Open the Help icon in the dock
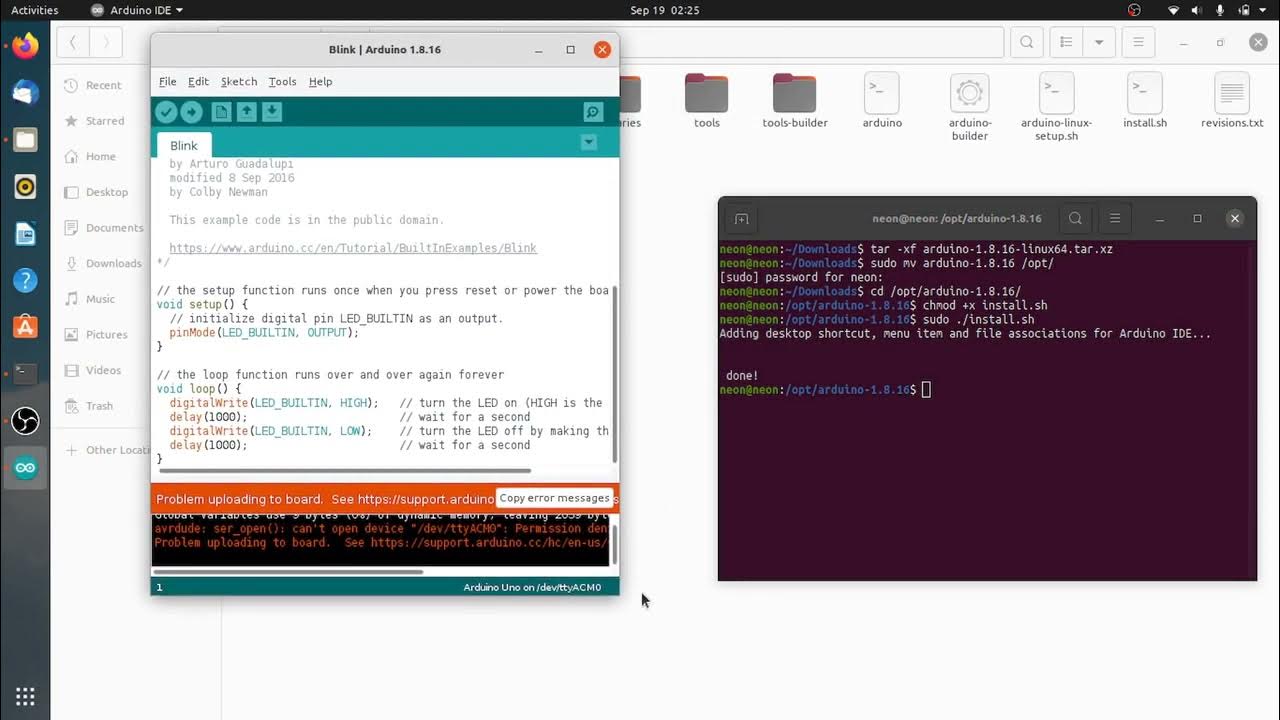Screen dimensions: 1280x720 pos(25,280)
